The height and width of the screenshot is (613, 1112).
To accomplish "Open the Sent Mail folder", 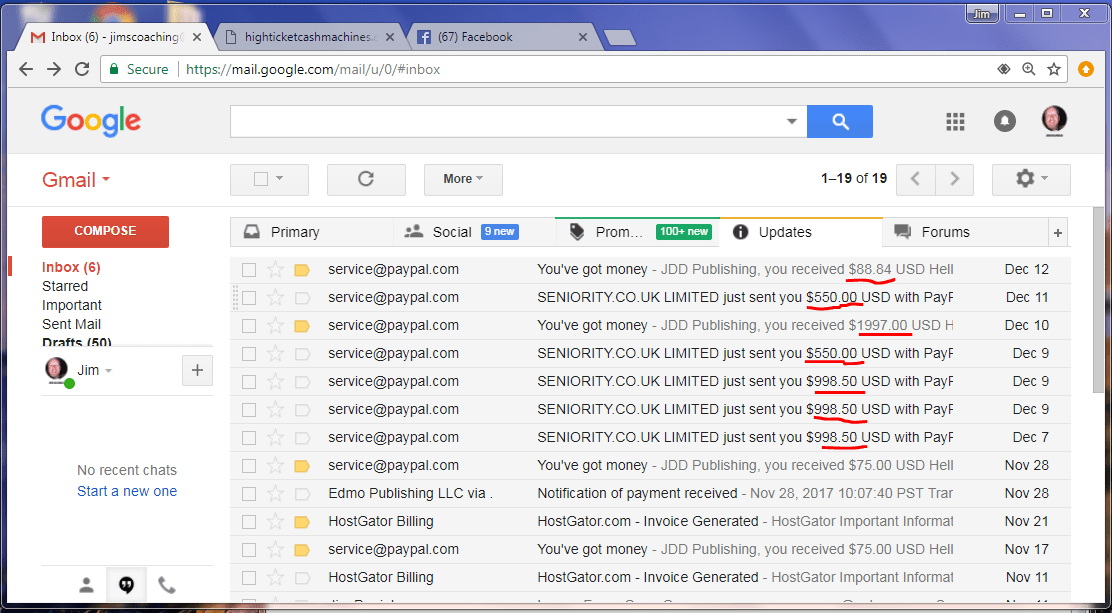I will [x=71, y=324].
